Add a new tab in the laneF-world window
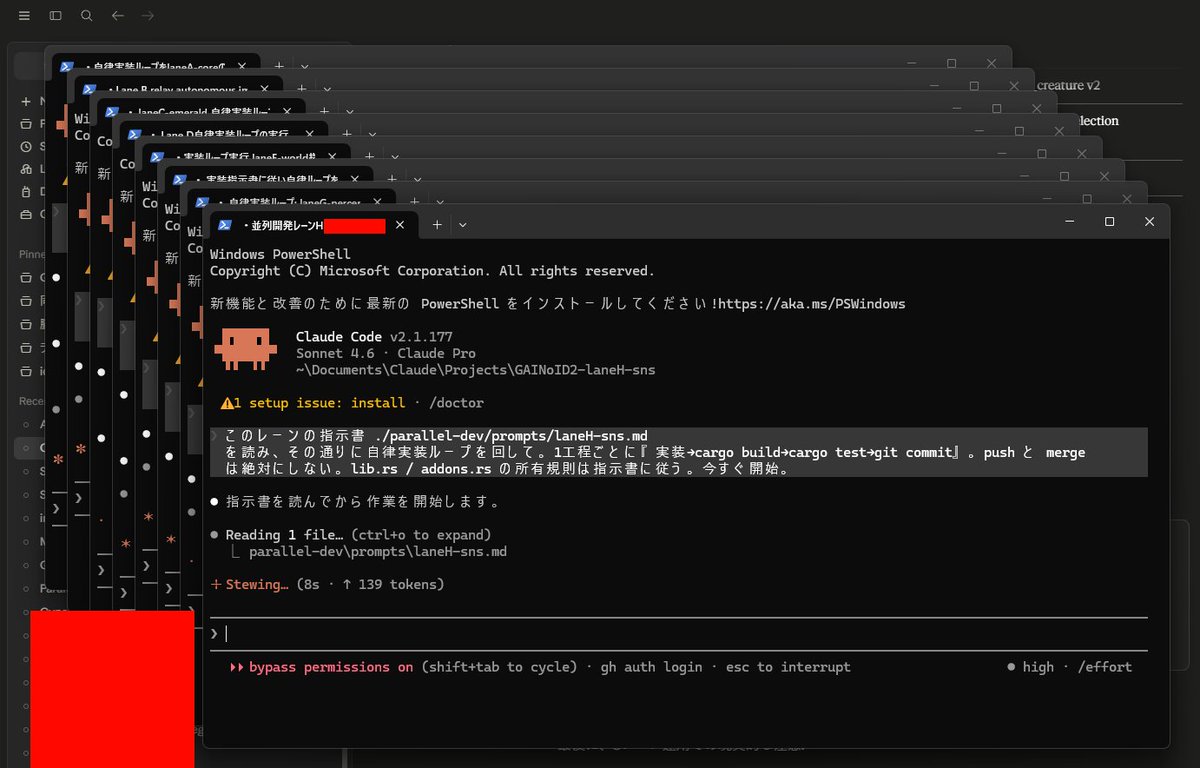The image size is (1200, 768). point(369,155)
